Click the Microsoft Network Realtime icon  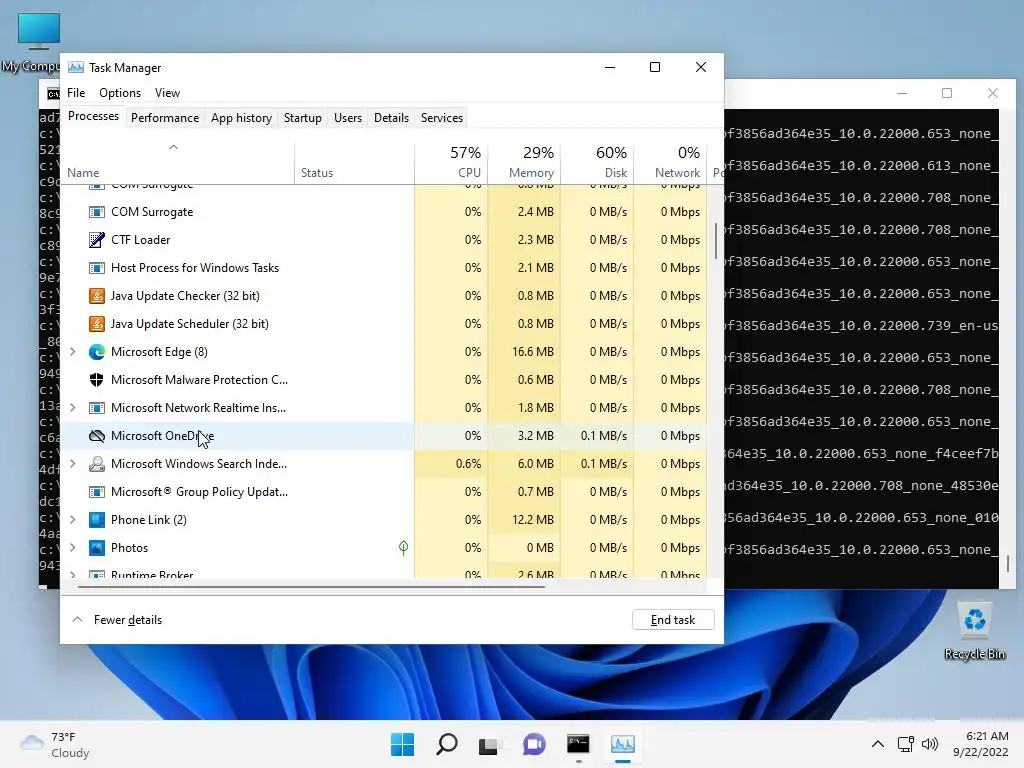click(x=97, y=408)
